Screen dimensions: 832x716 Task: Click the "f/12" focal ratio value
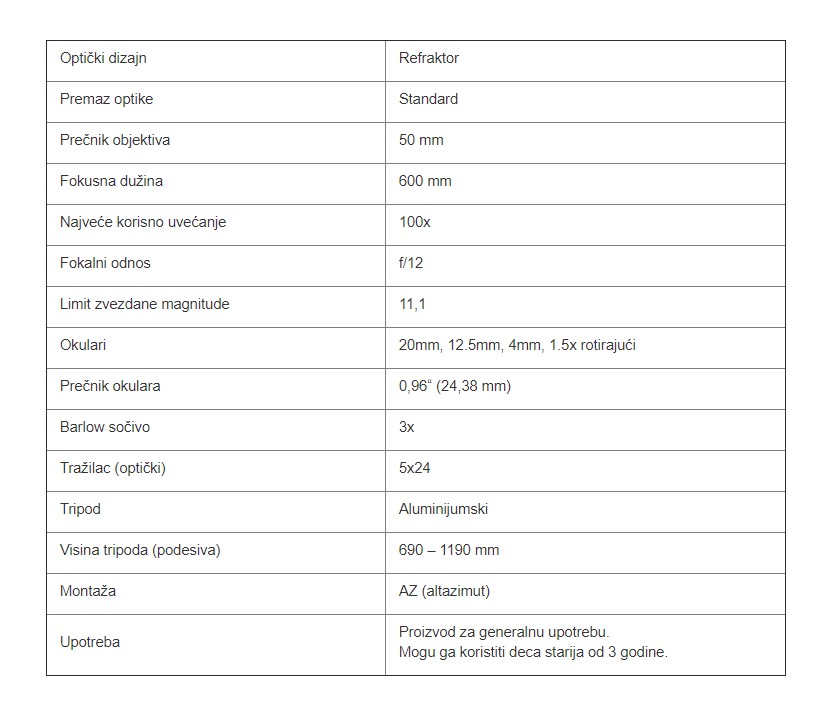coord(411,263)
